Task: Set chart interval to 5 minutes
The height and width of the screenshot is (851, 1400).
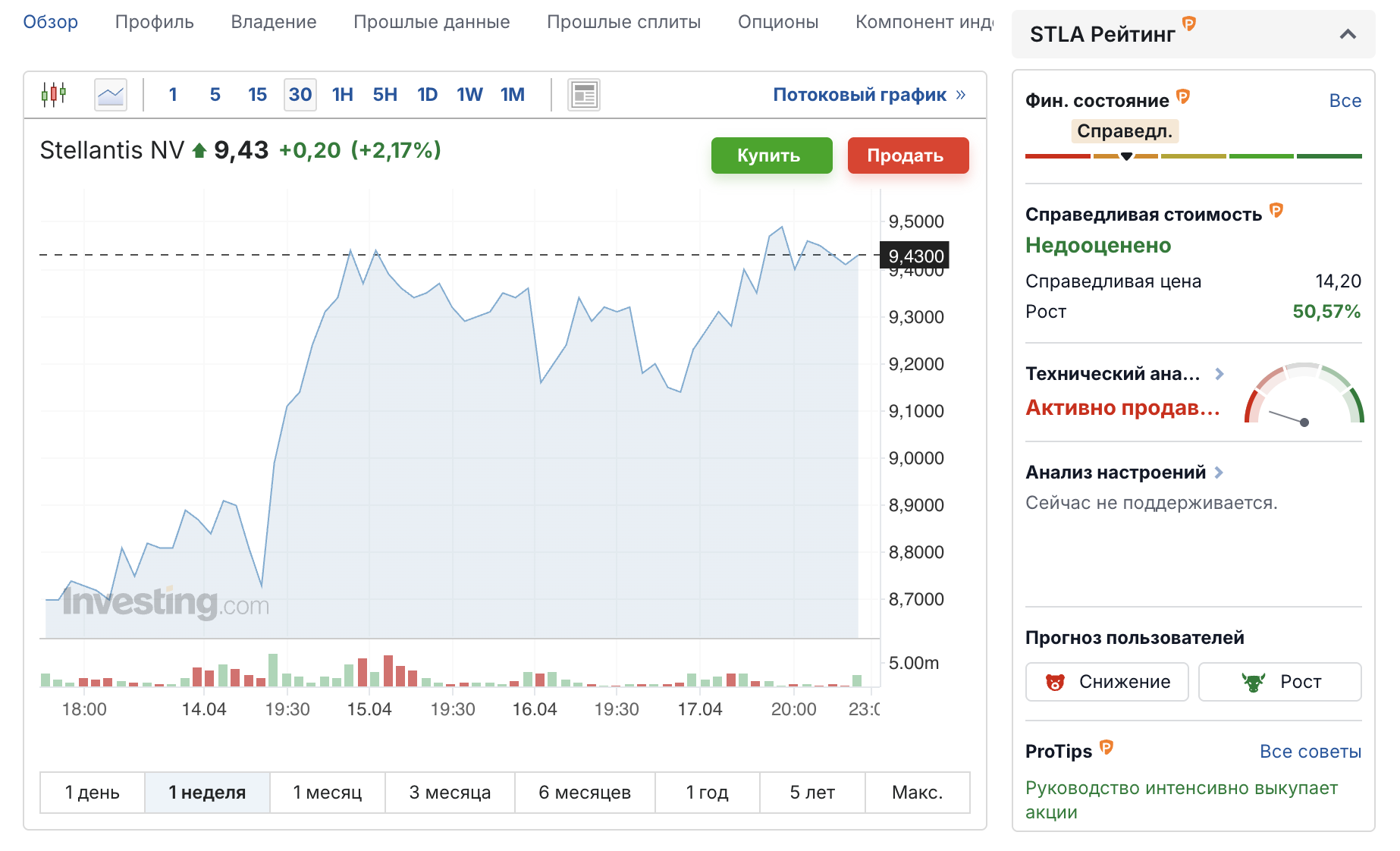Action: click(x=215, y=95)
